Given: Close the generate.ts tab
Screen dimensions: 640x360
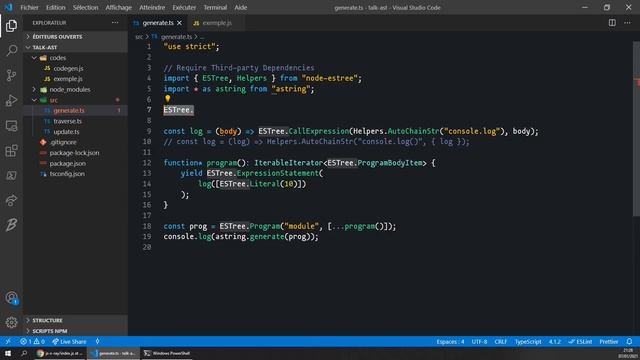Looking at the screenshot, I should (179, 23).
